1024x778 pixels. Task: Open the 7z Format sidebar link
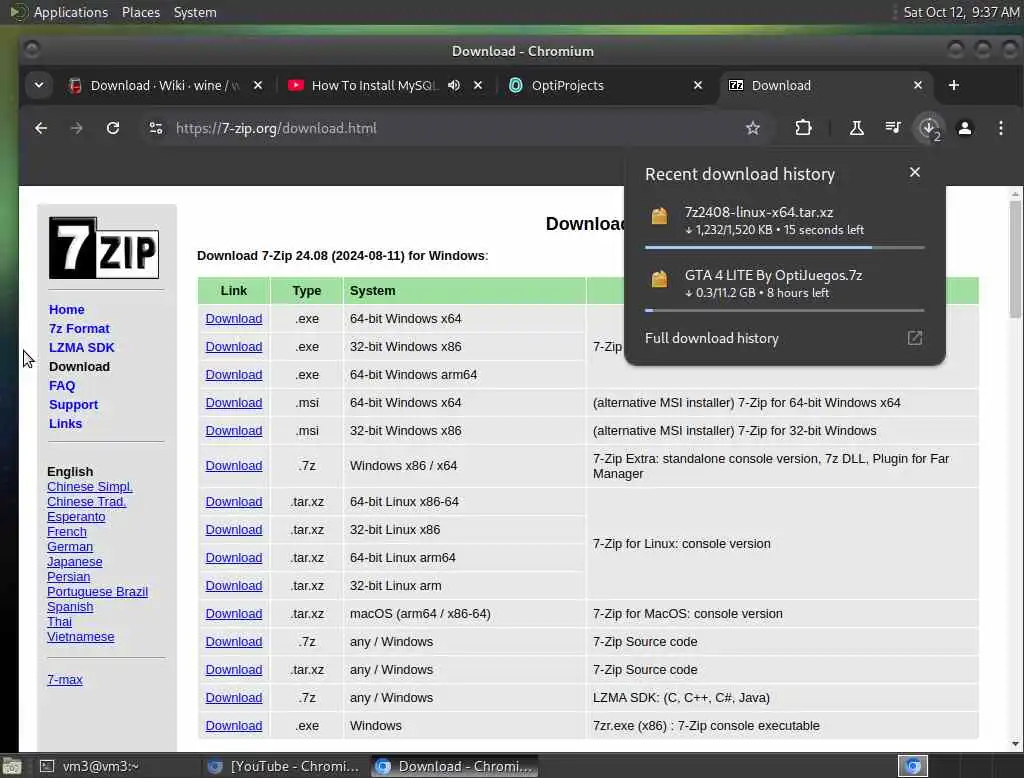79,329
